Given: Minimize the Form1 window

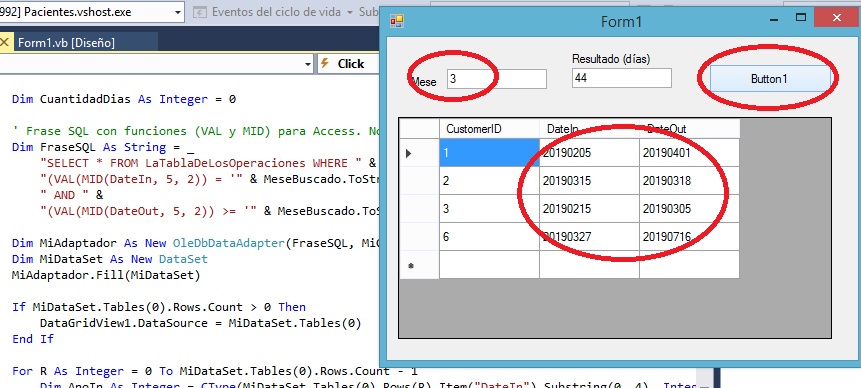Looking at the screenshot, I should (x=775, y=19).
